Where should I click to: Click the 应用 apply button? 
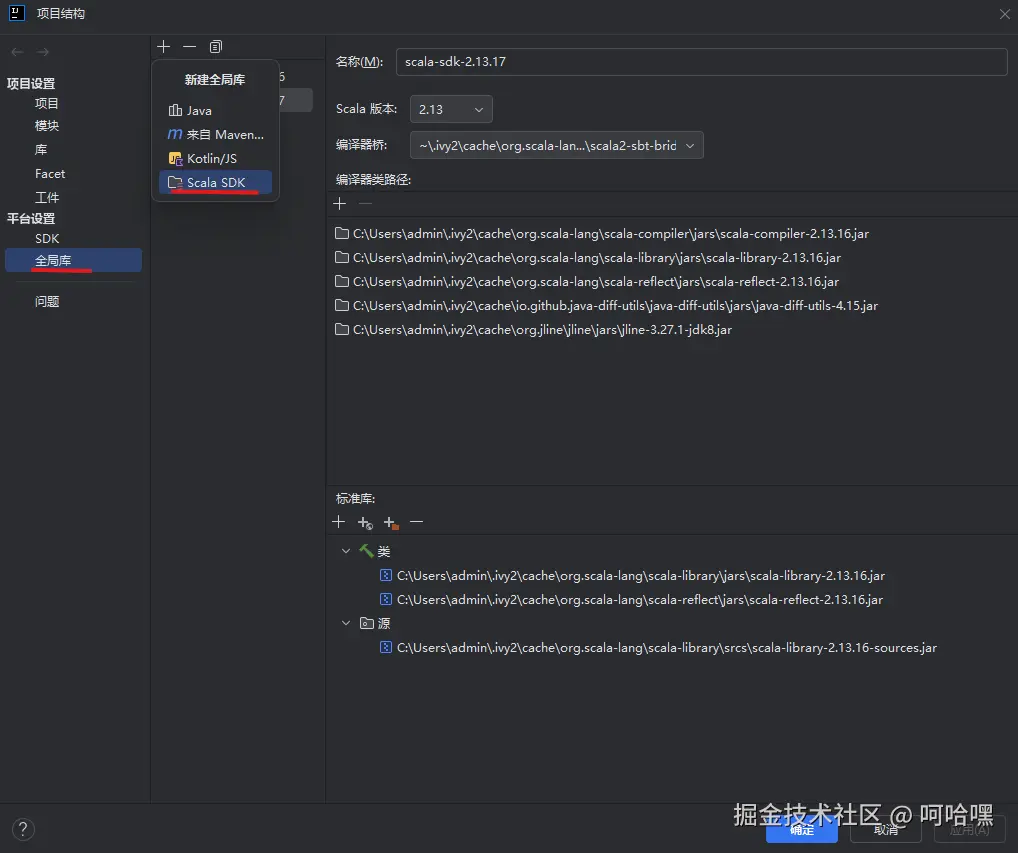click(x=969, y=830)
